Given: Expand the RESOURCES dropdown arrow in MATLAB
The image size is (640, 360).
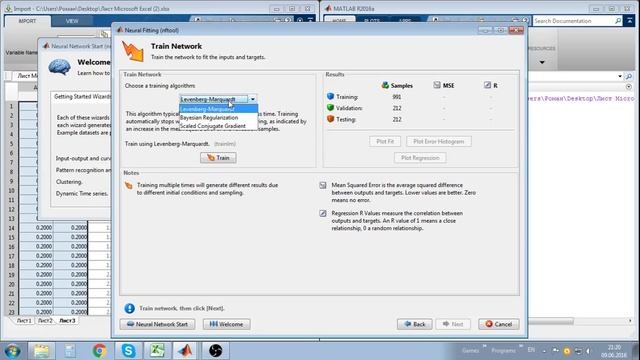Looking at the screenshot, I should pyautogui.click(x=542, y=62).
